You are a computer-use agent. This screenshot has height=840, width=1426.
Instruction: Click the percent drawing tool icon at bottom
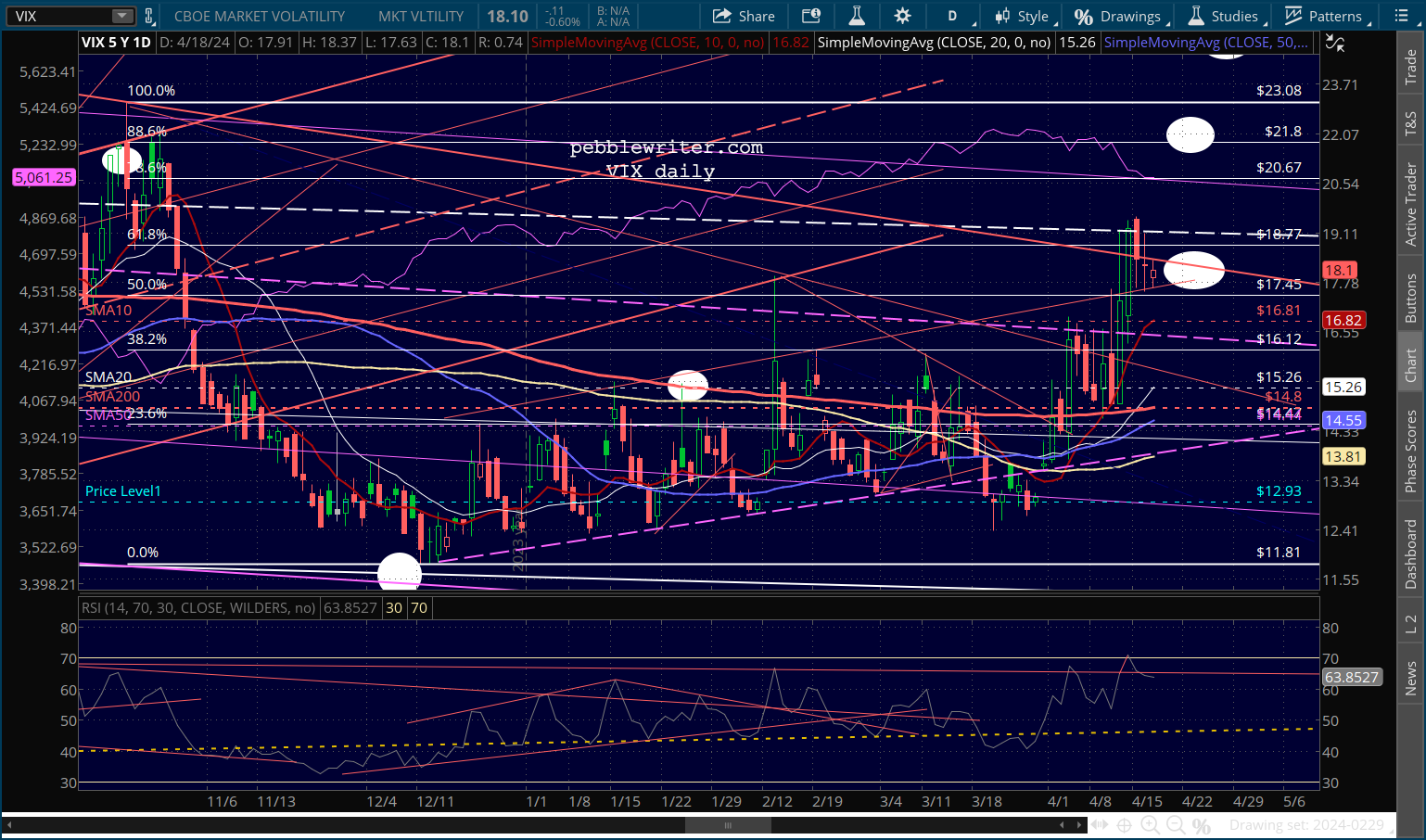1202,824
